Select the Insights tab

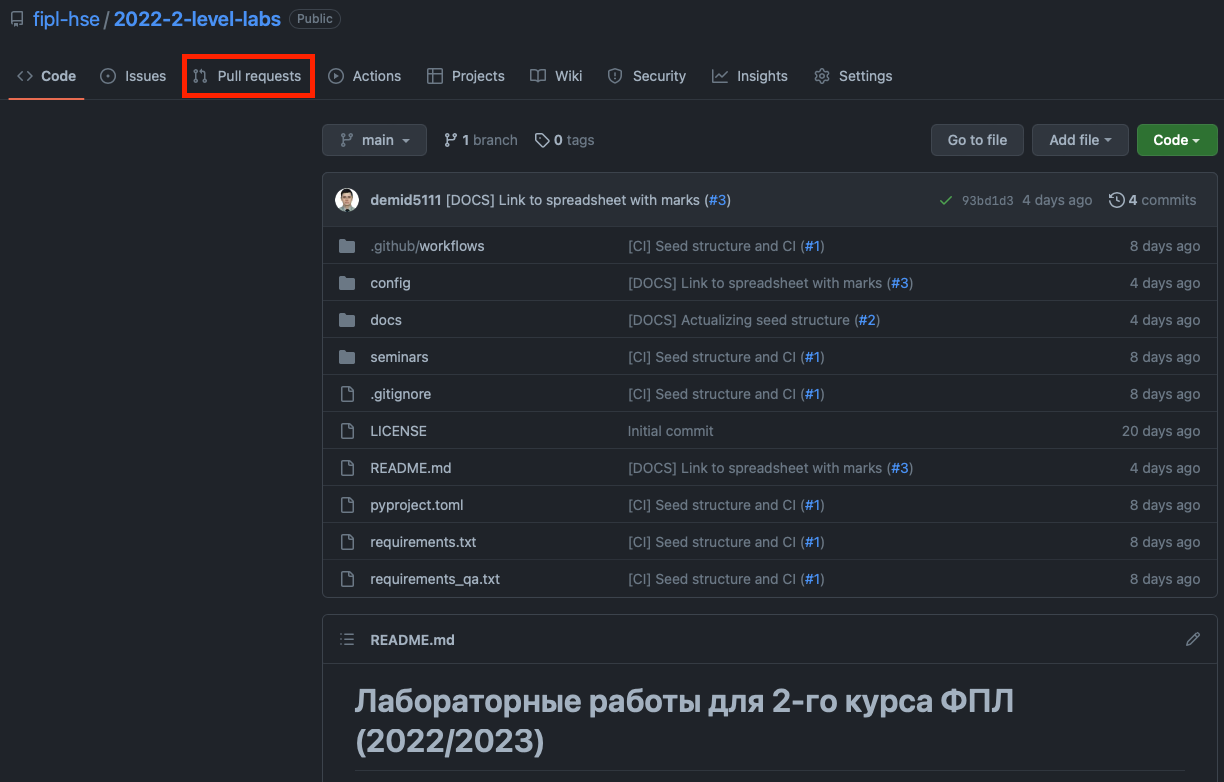750,76
